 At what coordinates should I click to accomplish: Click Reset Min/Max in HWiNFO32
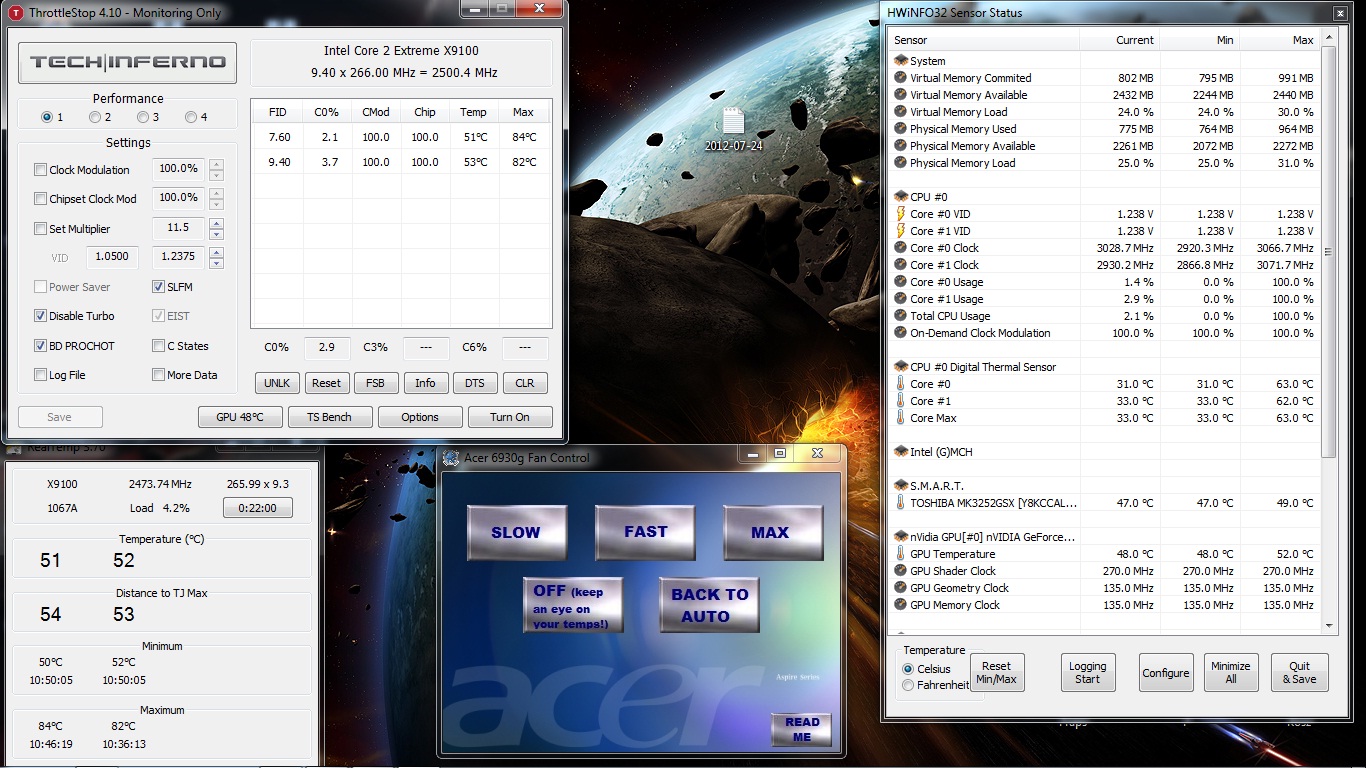click(996, 673)
